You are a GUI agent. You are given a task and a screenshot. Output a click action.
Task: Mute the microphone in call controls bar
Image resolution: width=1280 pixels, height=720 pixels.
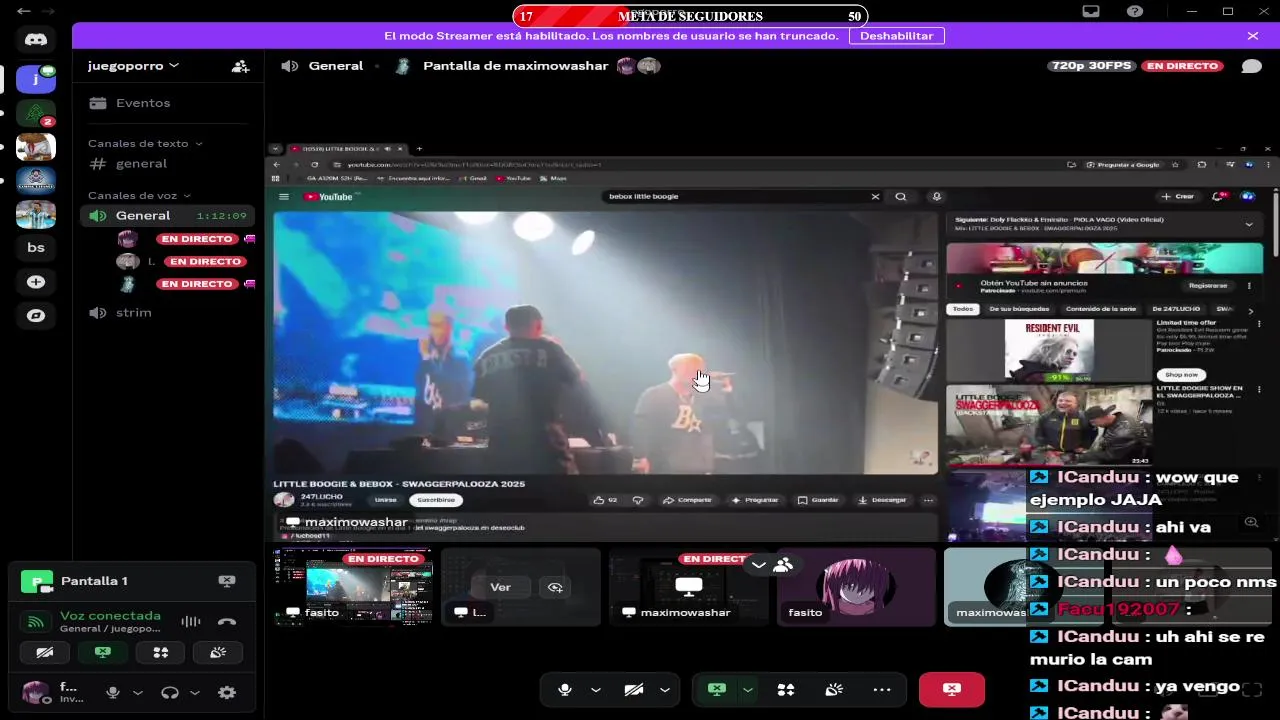coord(565,690)
